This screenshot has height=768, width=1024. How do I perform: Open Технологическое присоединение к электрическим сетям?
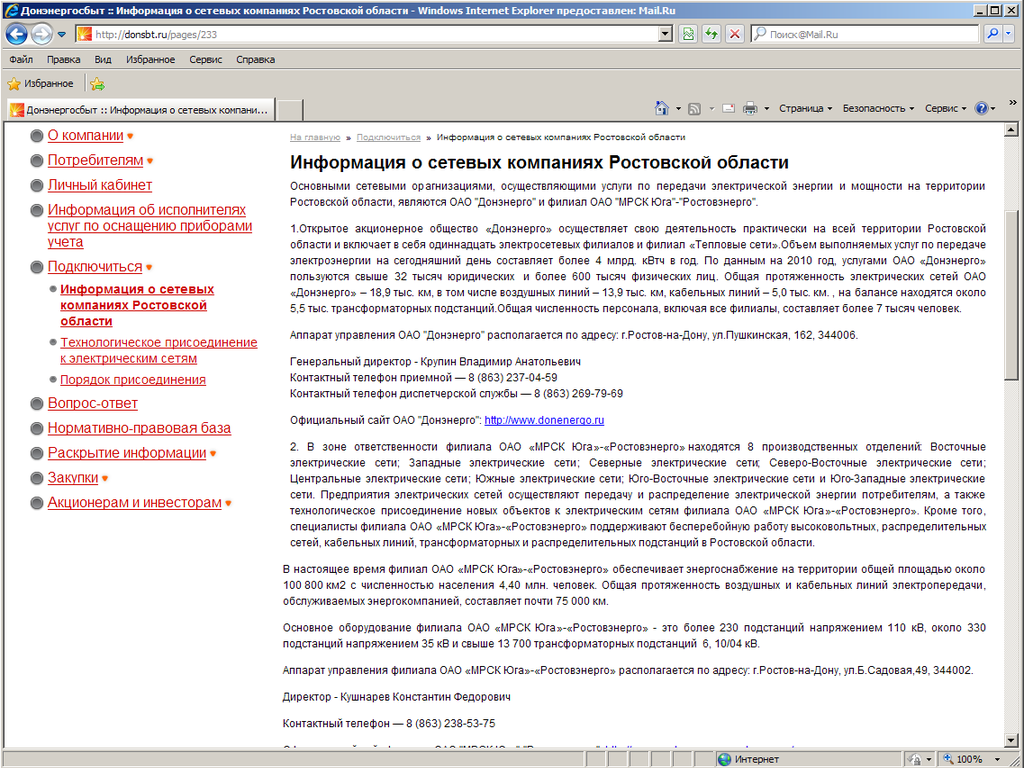[159, 351]
